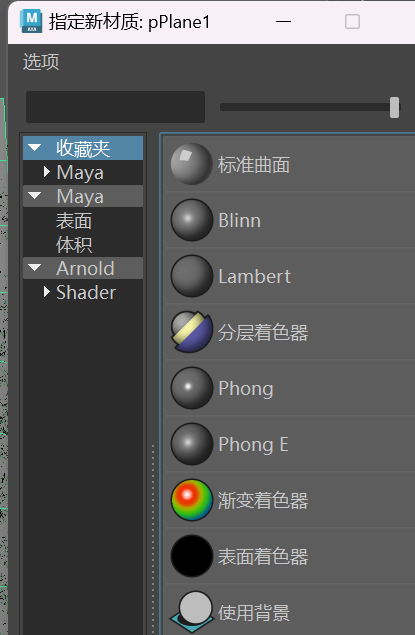Click the icon size slider handle
Viewport: 415px width, 635px height.
(x=394, y=107)
